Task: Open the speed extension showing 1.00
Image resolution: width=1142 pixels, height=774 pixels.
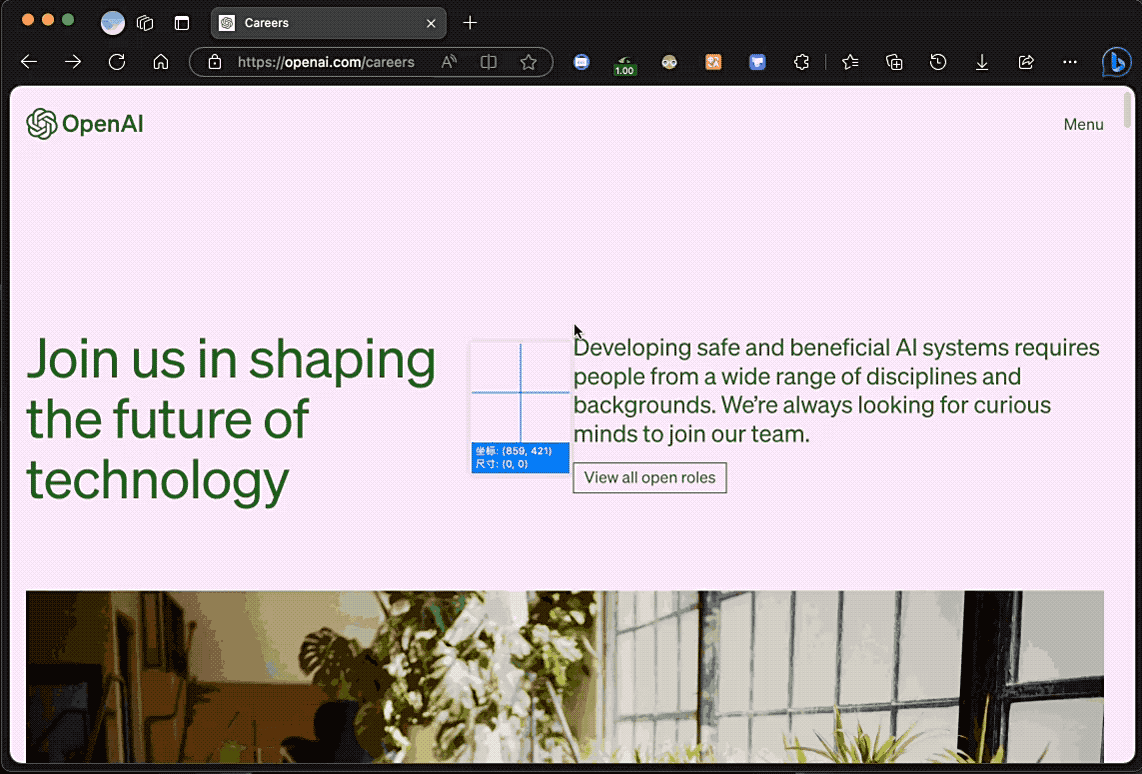Action: point(625,65)
